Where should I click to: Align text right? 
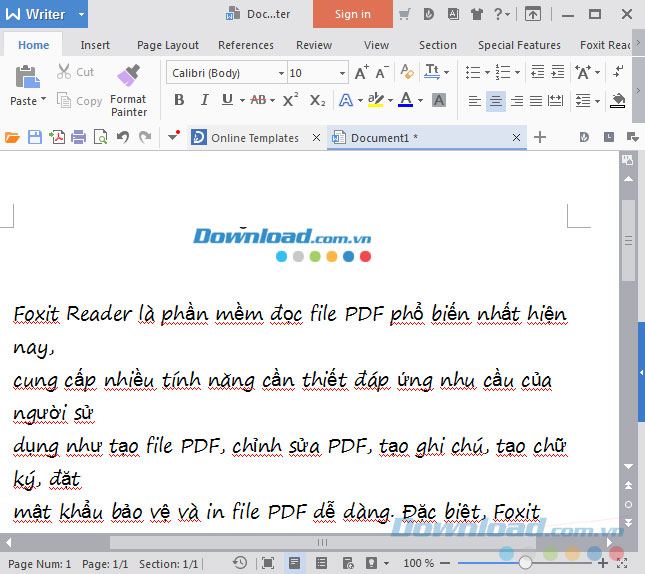point(517,100)
